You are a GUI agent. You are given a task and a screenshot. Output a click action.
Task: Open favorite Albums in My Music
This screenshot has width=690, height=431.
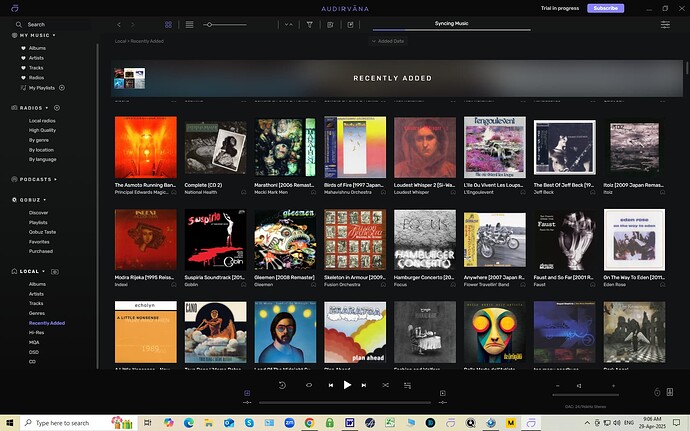pos(37,48)
